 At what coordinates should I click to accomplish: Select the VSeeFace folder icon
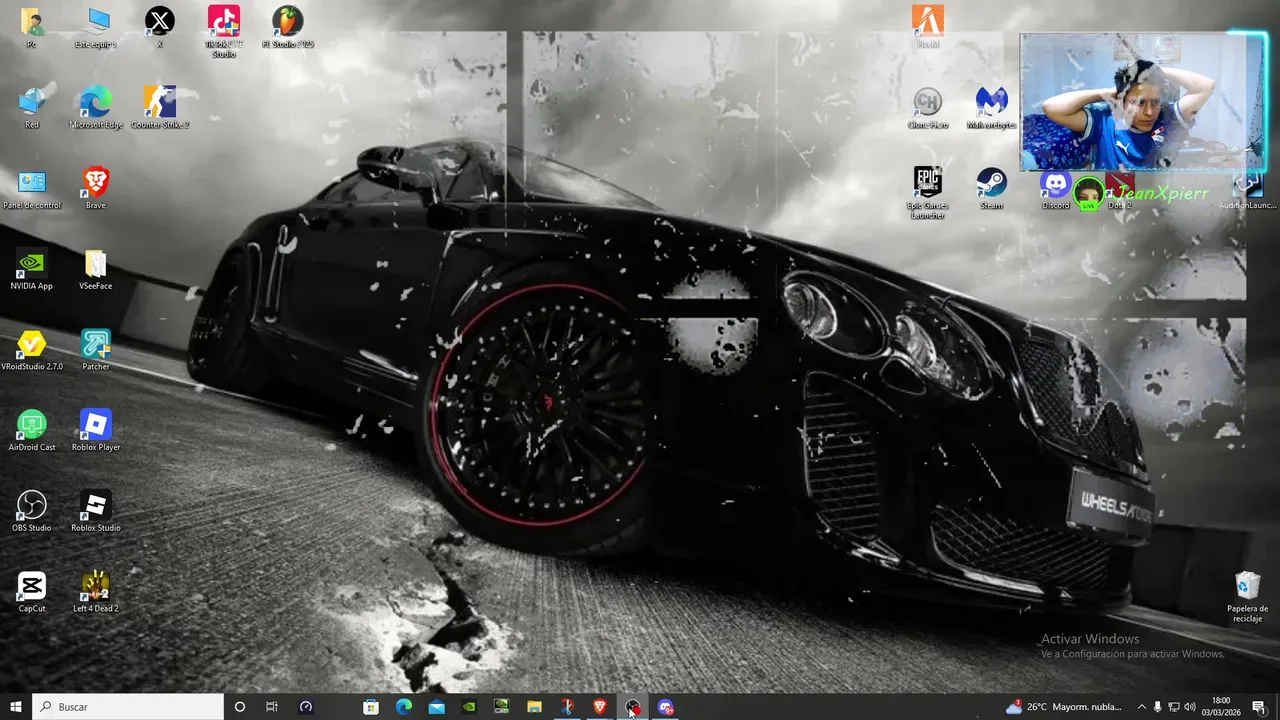96,269
